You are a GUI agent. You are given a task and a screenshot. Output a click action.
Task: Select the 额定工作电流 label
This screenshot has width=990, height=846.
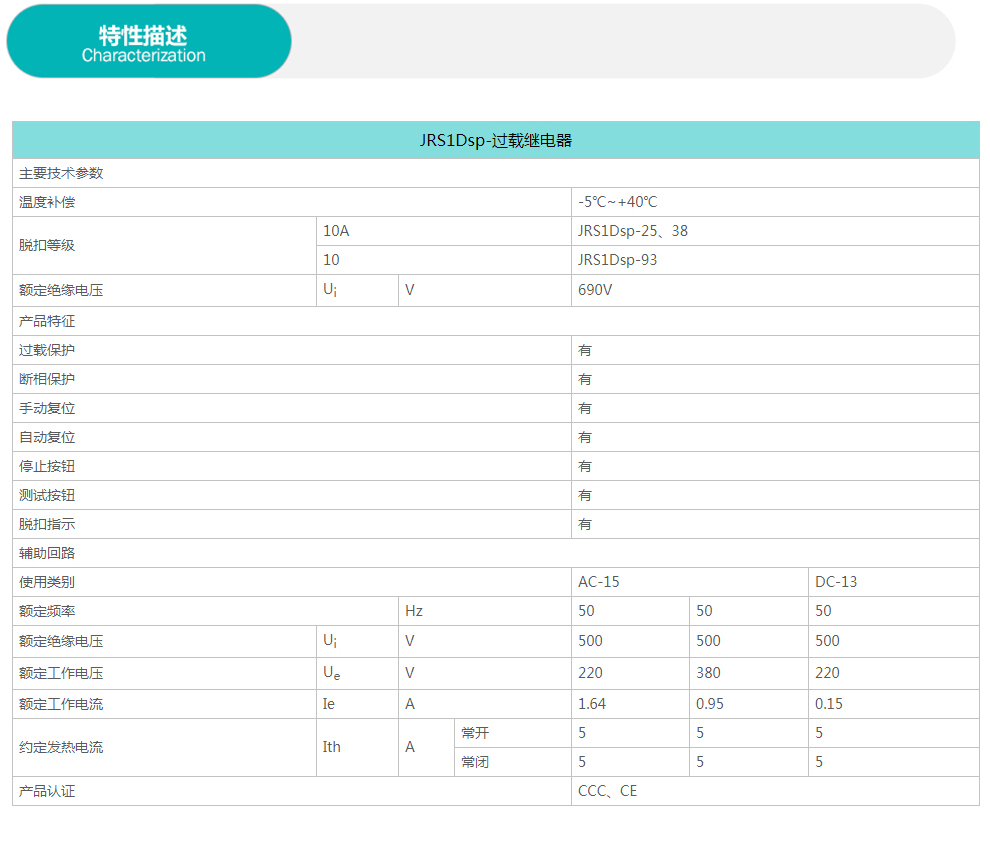[61, 705]
